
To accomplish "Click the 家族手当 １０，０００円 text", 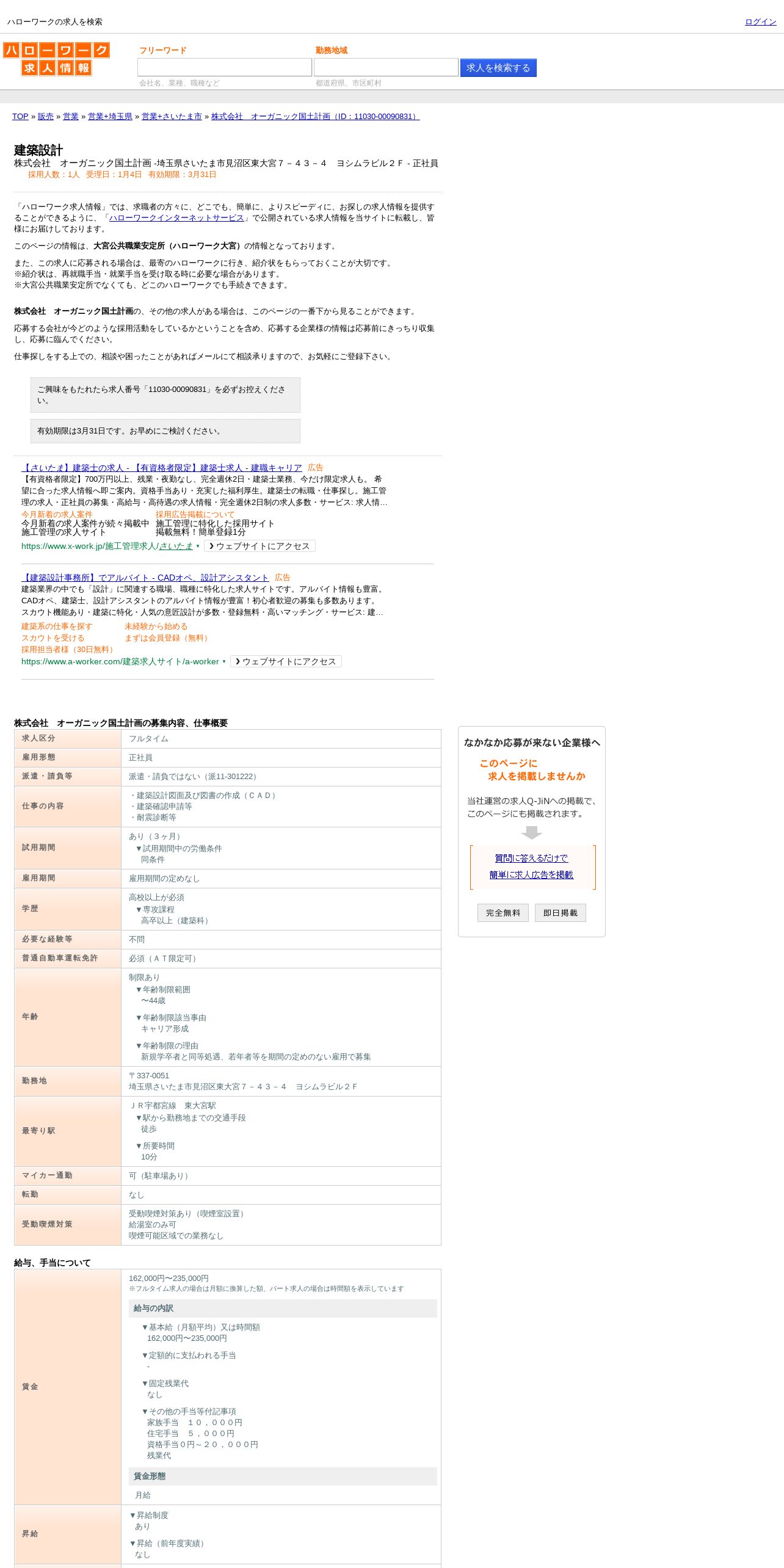I will pos(195,1423).
